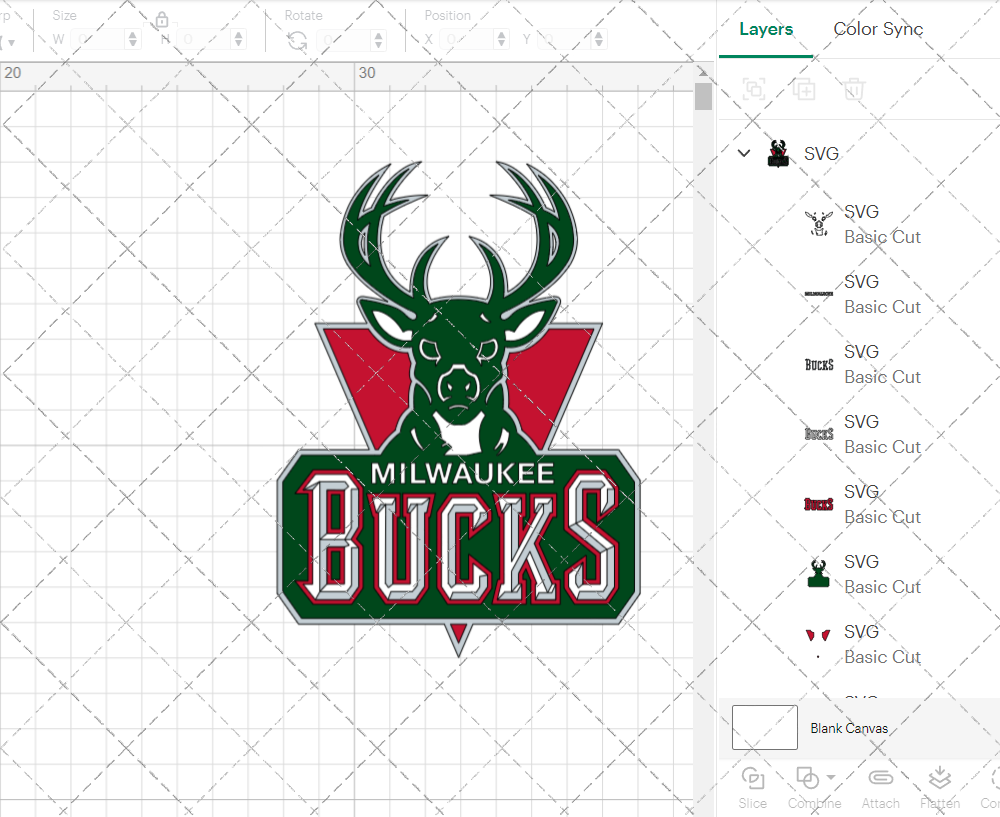Switch to the Layers tab
This screenshot has height=817, width=1000.
click(x=766, y=29)
